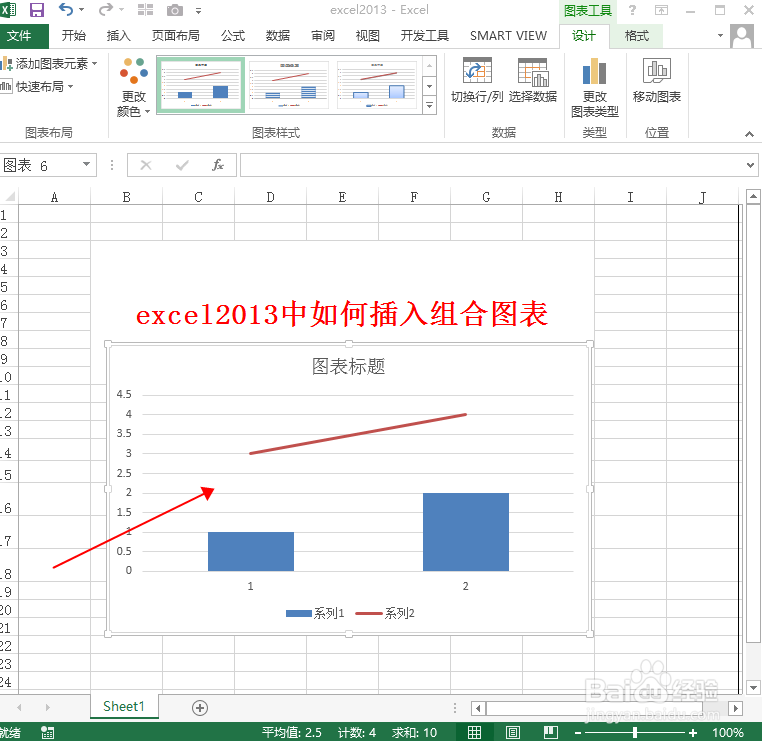The image size is (762, 741).
Task: Click the Redo arrow icon
Action: pyautogui.click(x=105, y=9)
